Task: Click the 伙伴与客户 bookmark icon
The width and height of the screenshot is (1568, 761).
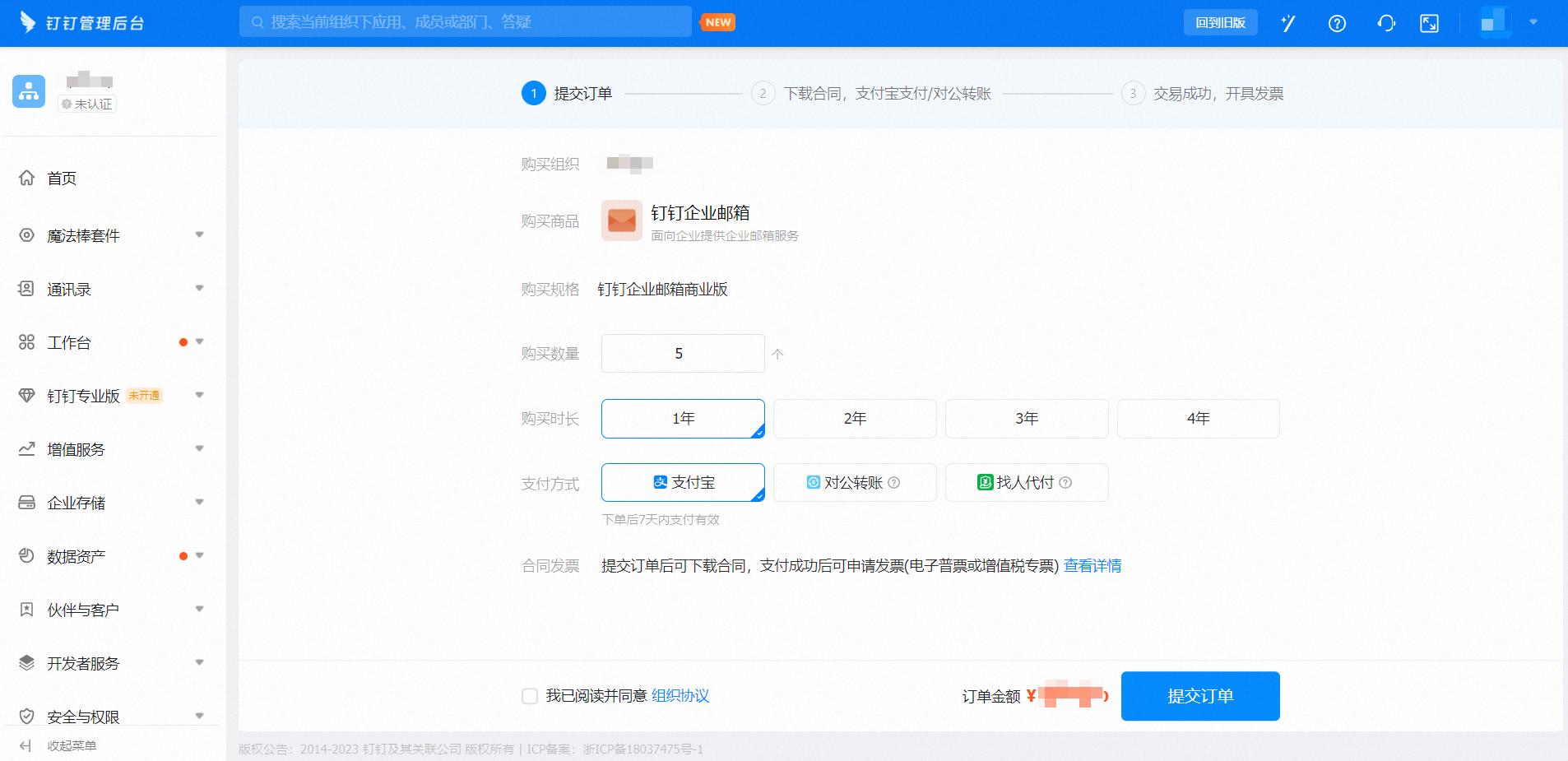Action: (26, 610)
